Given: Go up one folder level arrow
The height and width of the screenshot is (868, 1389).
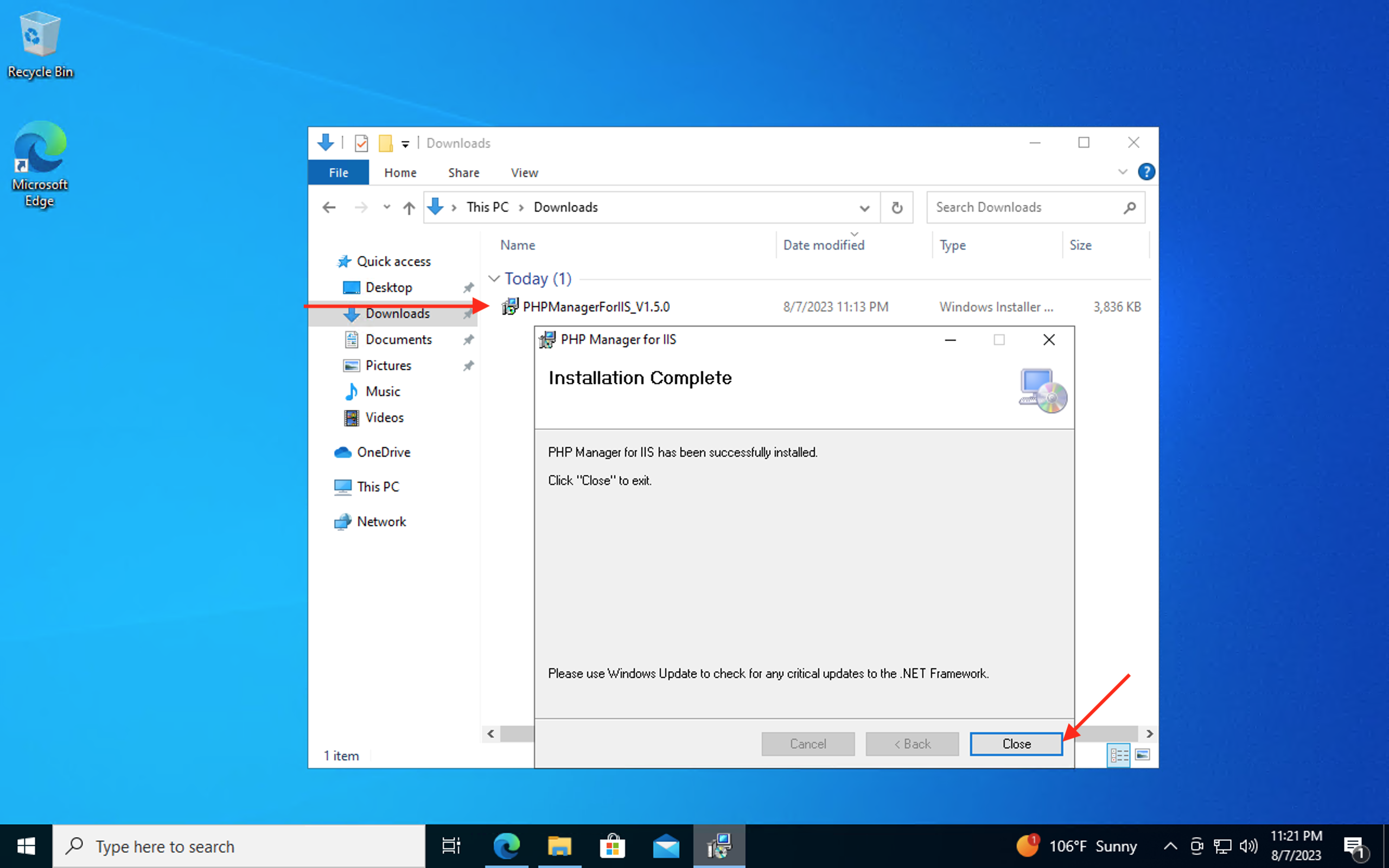Looking at the screenshot, I should [x=409, y=207].
